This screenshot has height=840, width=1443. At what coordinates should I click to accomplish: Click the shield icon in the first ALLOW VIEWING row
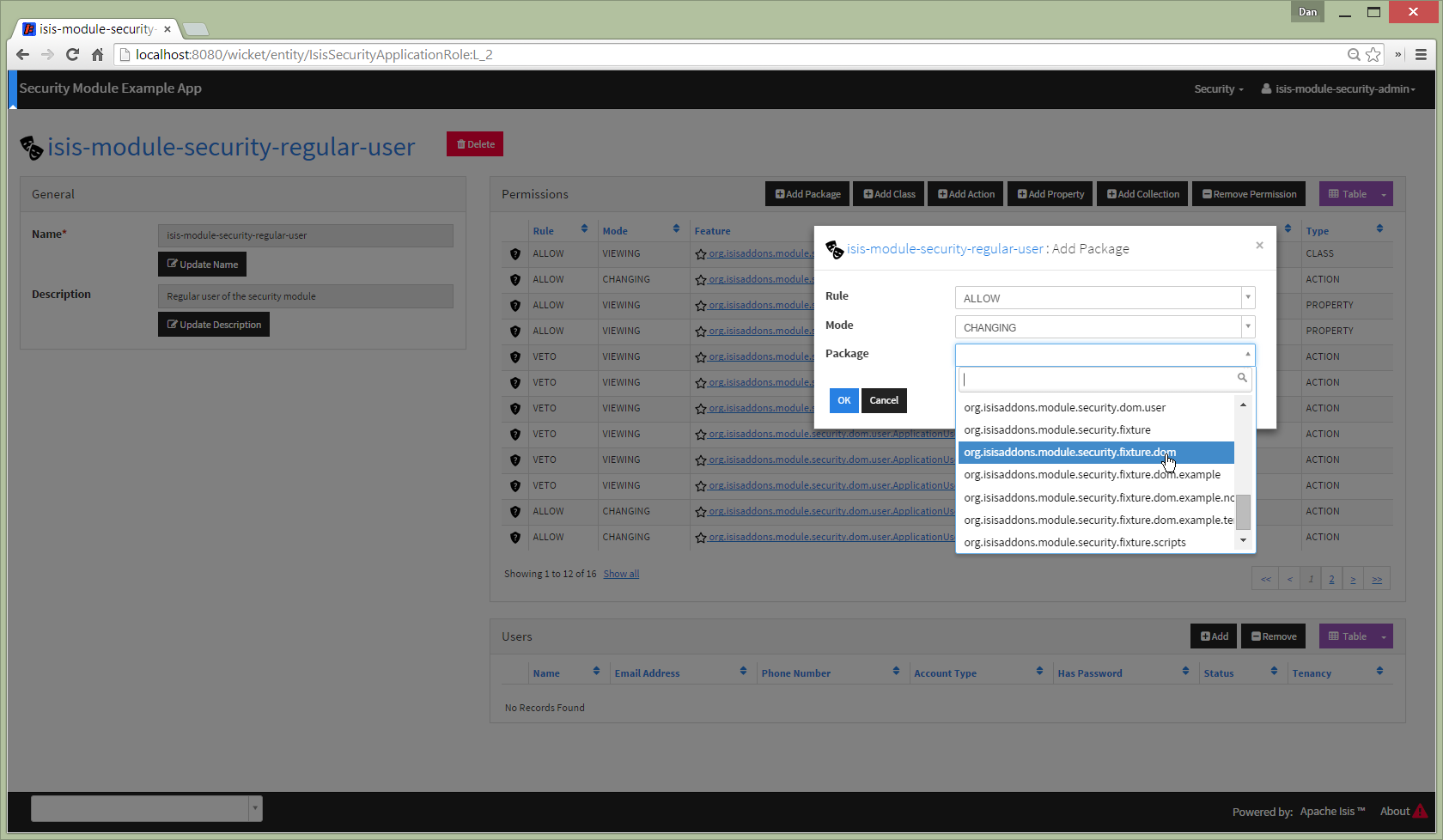point(515,253)
